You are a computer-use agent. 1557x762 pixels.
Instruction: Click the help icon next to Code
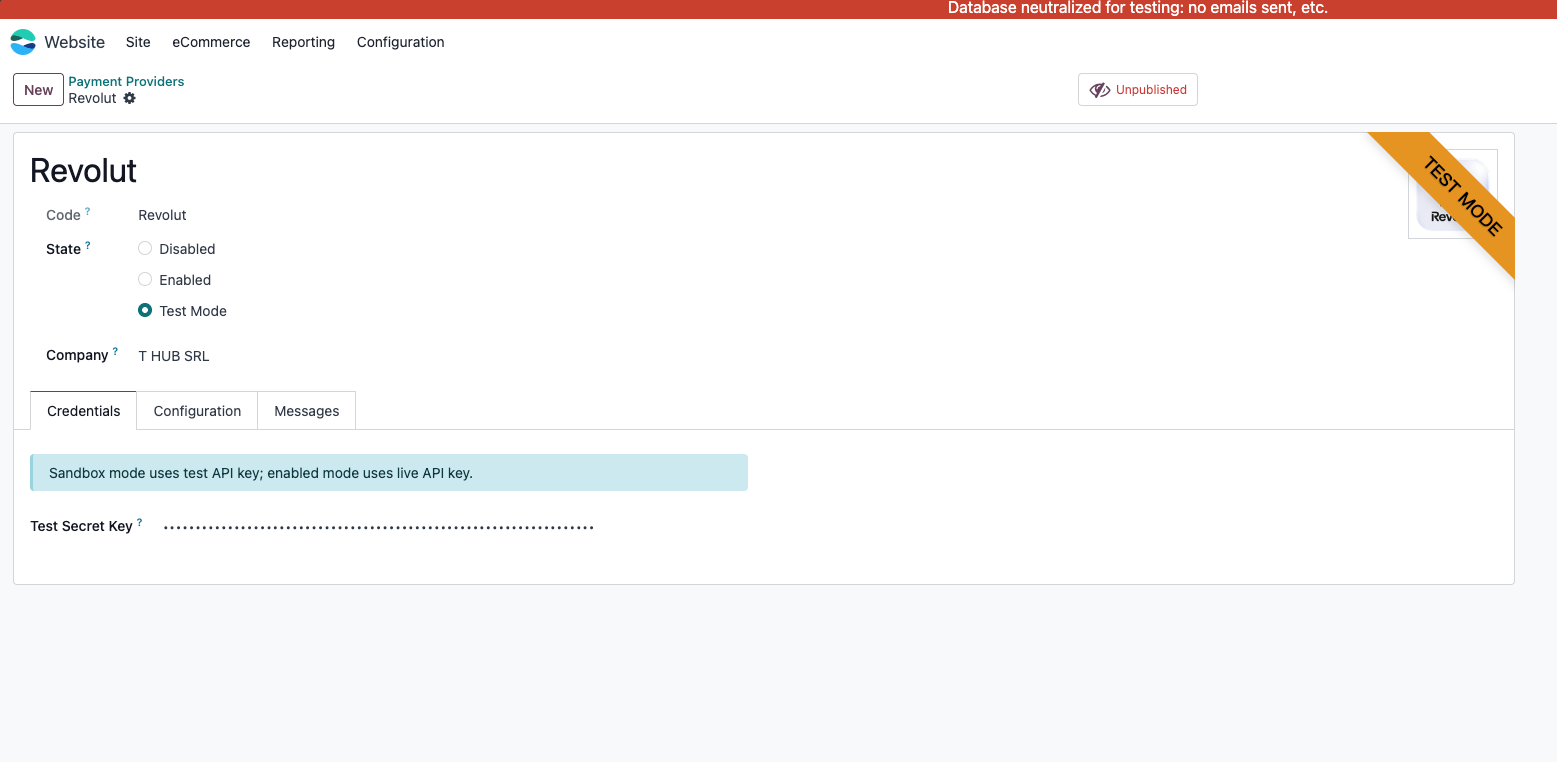(88, 212)
